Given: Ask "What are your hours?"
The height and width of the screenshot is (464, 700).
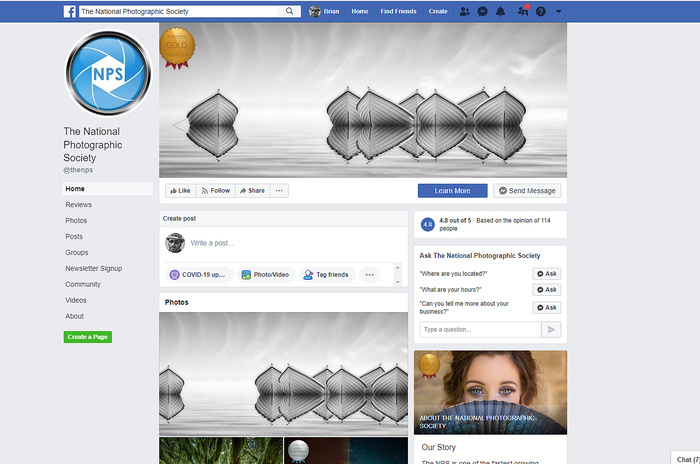Looking at the screenshot, I should [x=547, y=290].
